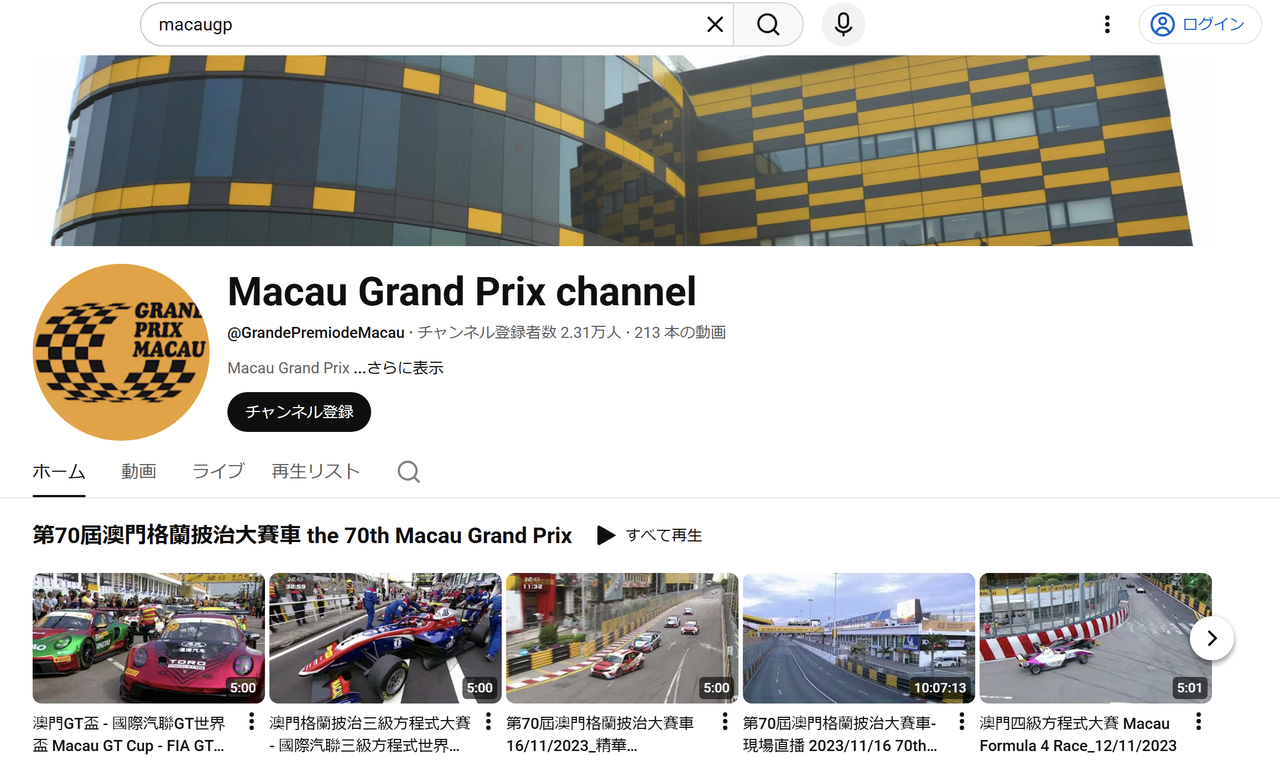Start voice search with the microphone icon
Image resolution: width=1280 pixels, height=761 pixels.
(843, 25)
